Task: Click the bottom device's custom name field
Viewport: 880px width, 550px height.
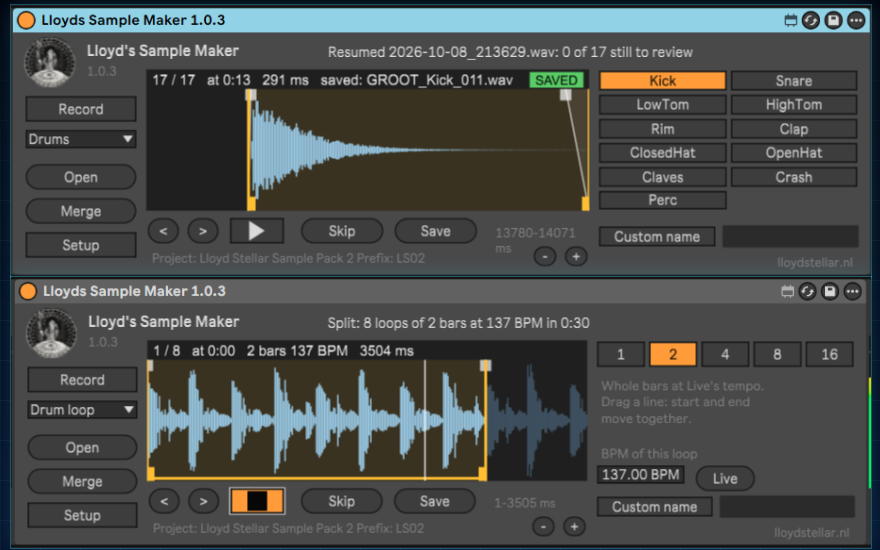Action: pos(787,507)
